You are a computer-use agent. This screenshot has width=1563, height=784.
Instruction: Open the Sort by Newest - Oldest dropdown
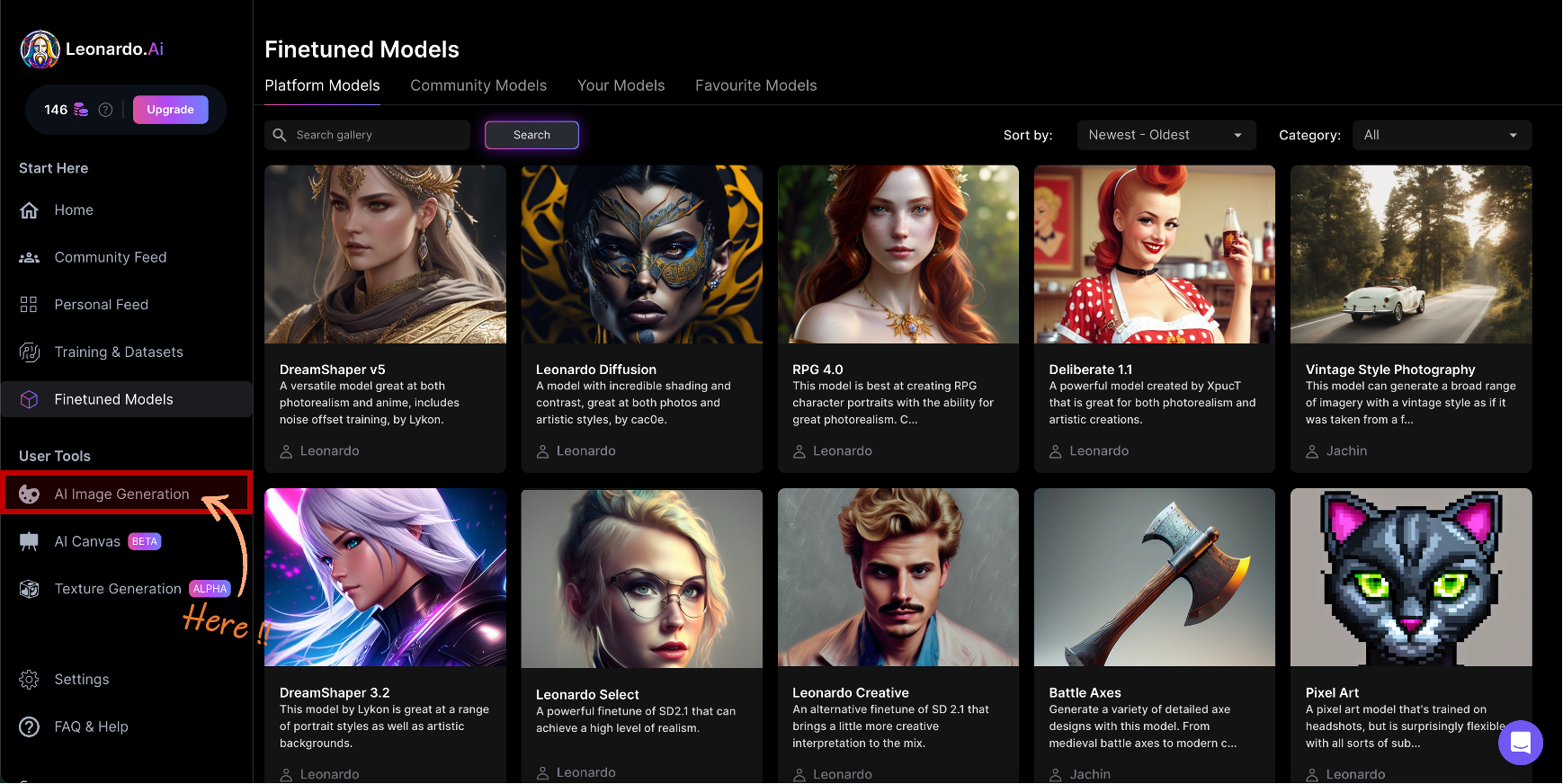[x=1166, y=135]
